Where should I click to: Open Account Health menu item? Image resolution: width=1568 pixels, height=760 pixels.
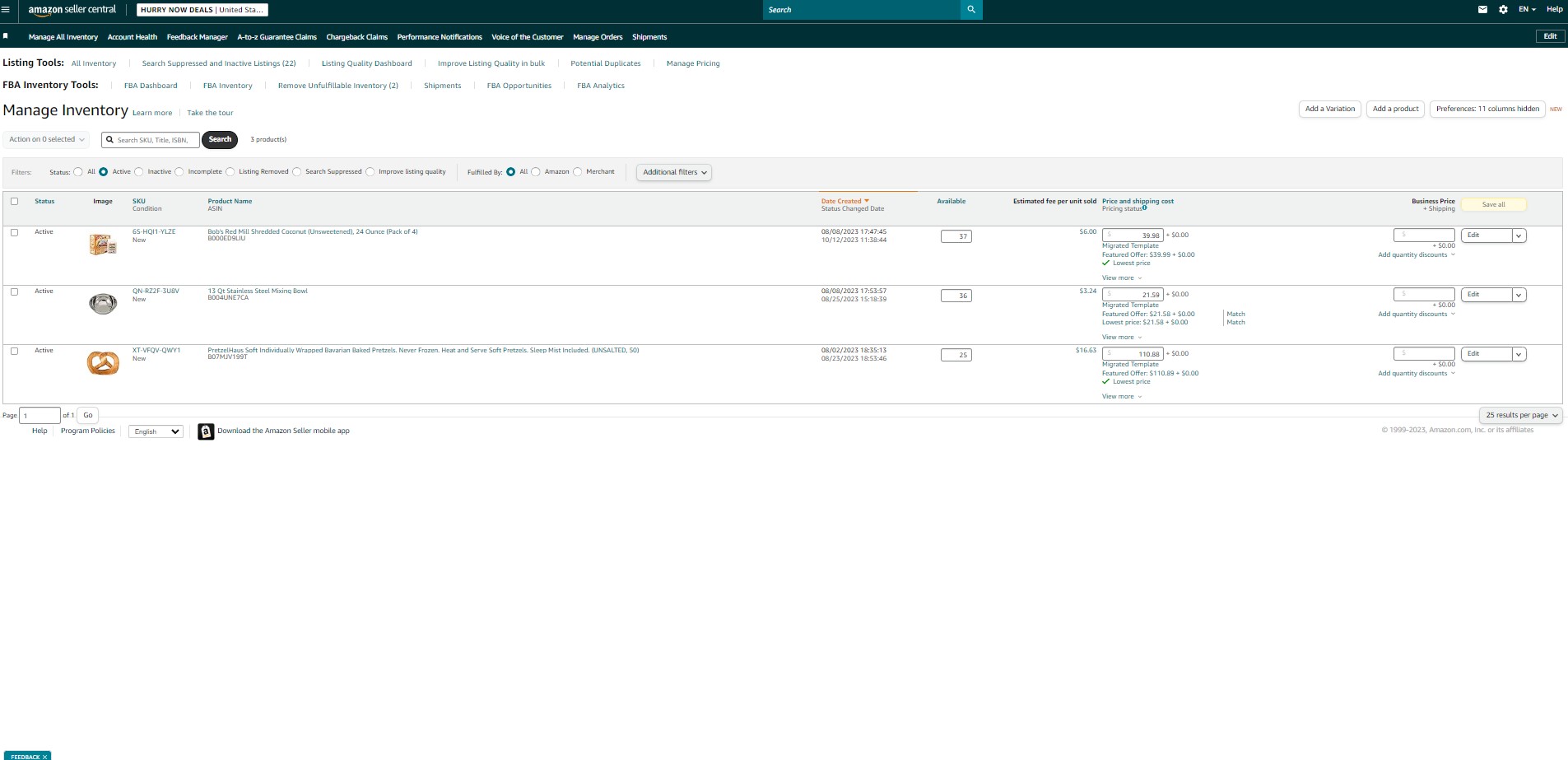(133, 37)
